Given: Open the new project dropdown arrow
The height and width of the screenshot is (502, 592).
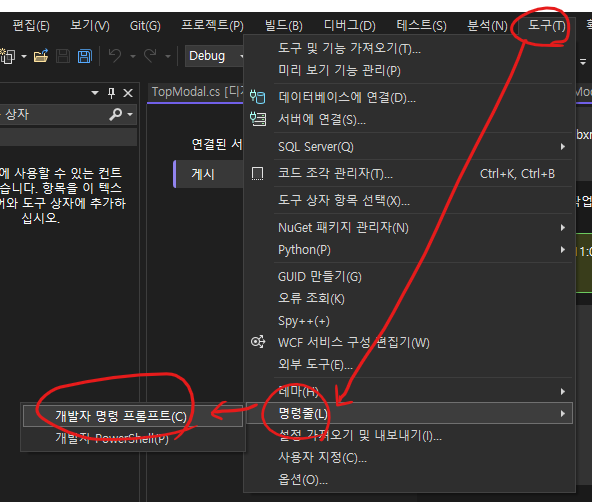Looking at the screenshot, I should click(x=24, y=57).
